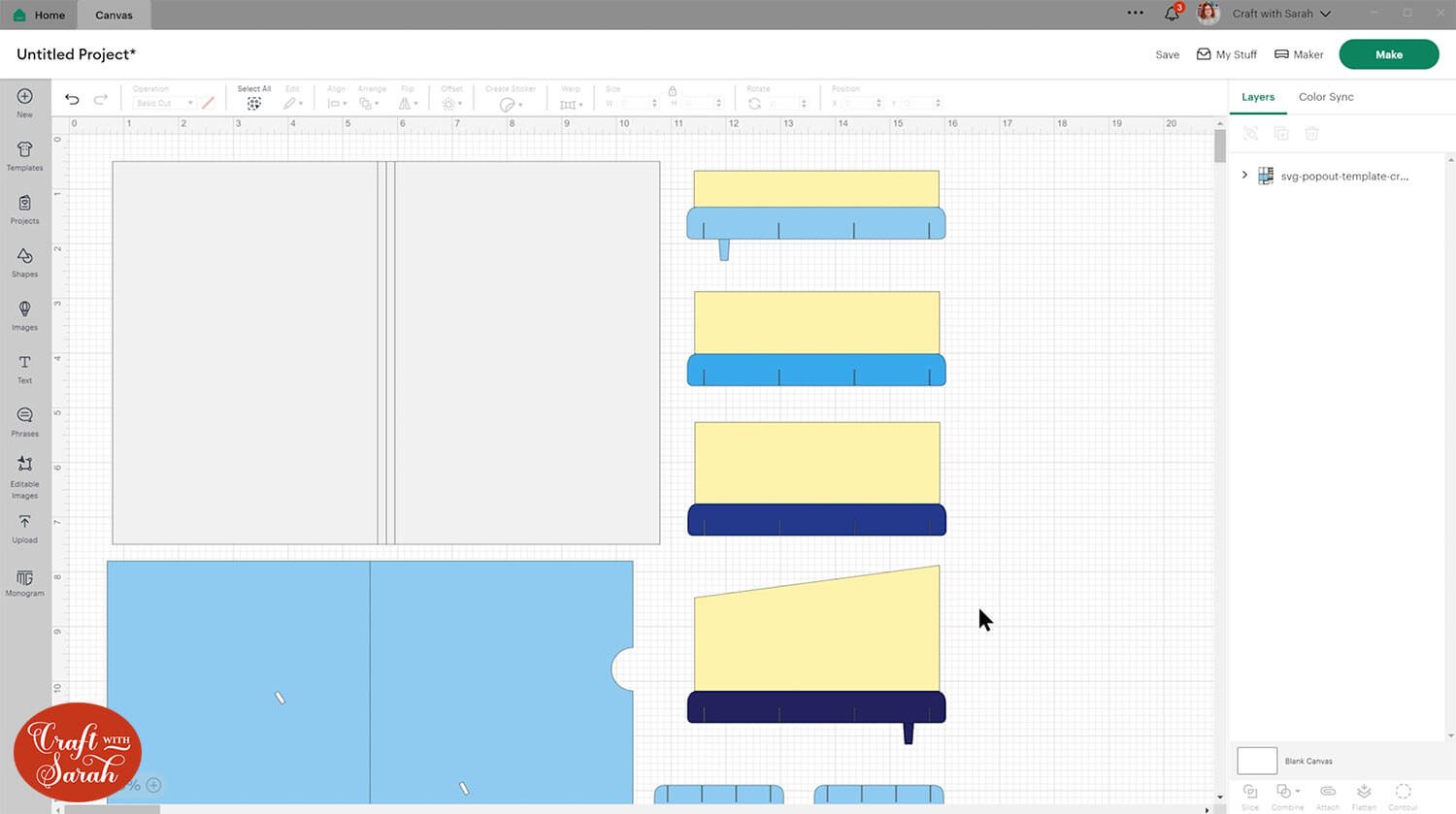Open the Images library
Viewport: 1456px width, 814px height.
click(24, 315)
